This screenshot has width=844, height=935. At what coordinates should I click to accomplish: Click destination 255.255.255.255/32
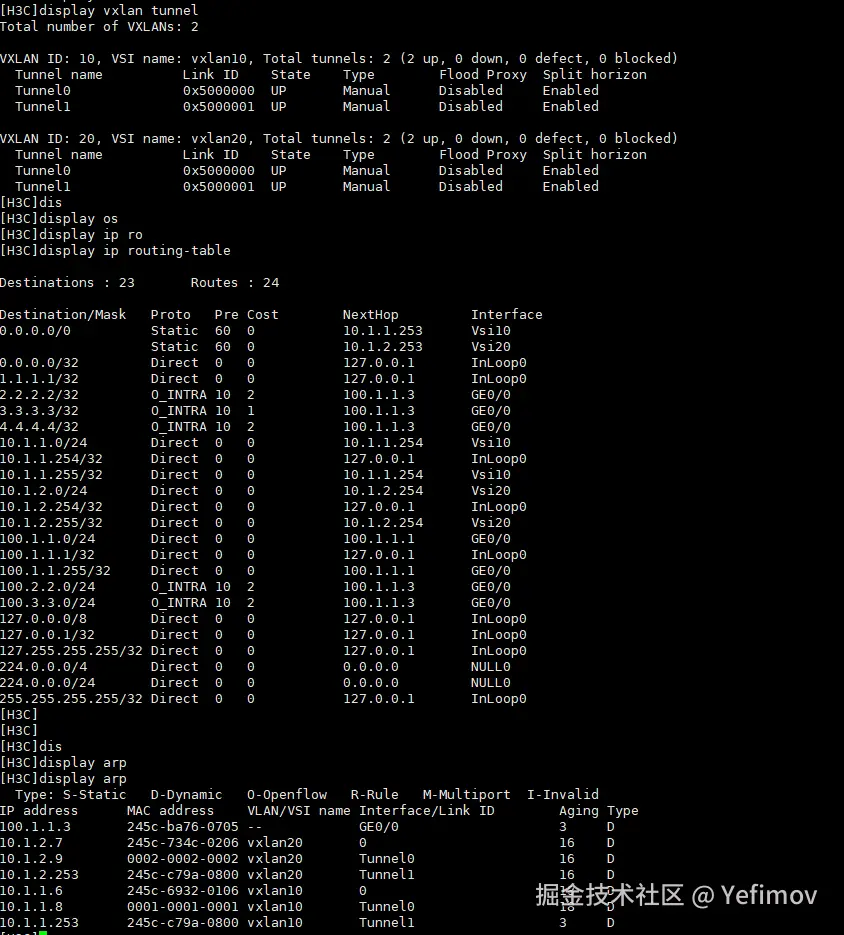[x=71, y=699]
